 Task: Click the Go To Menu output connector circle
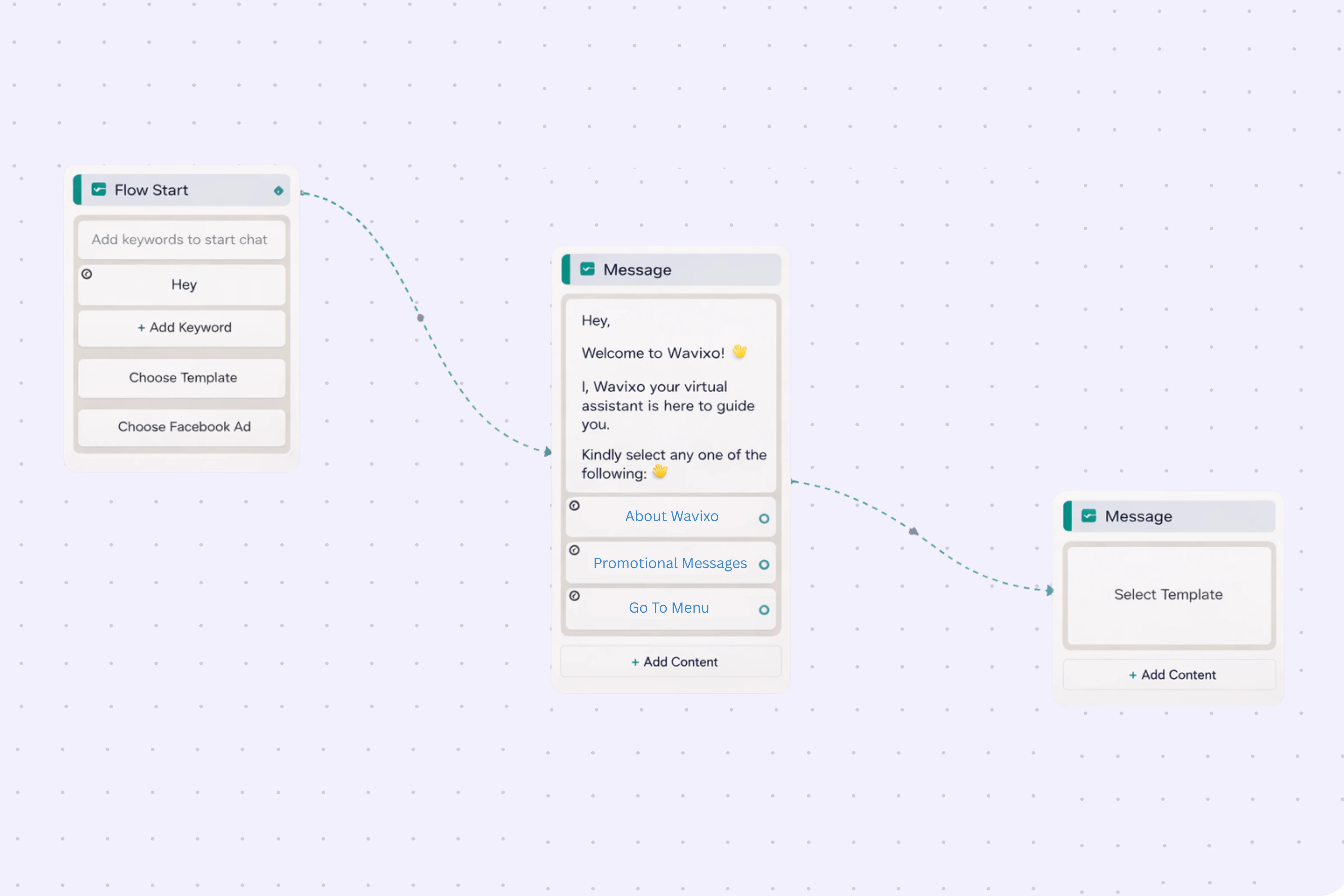point(764,610)
